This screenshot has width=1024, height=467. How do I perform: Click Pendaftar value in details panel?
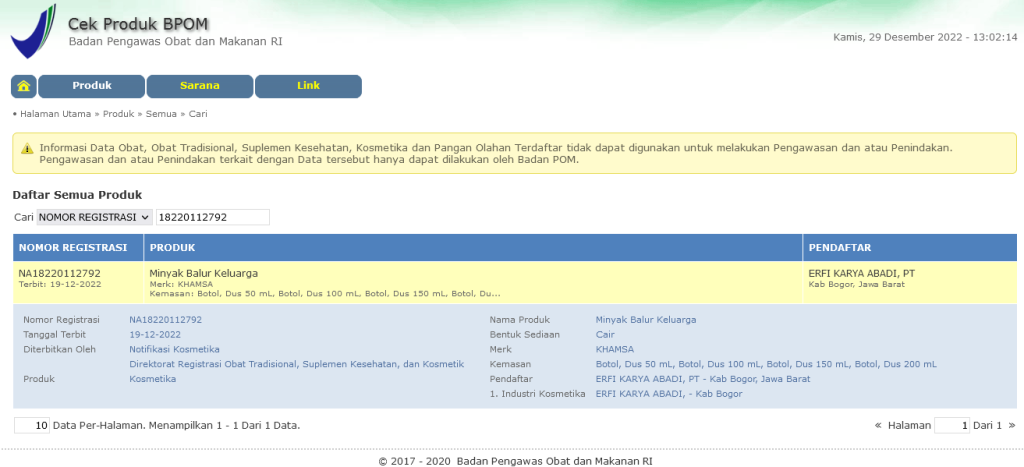[703, 379]
